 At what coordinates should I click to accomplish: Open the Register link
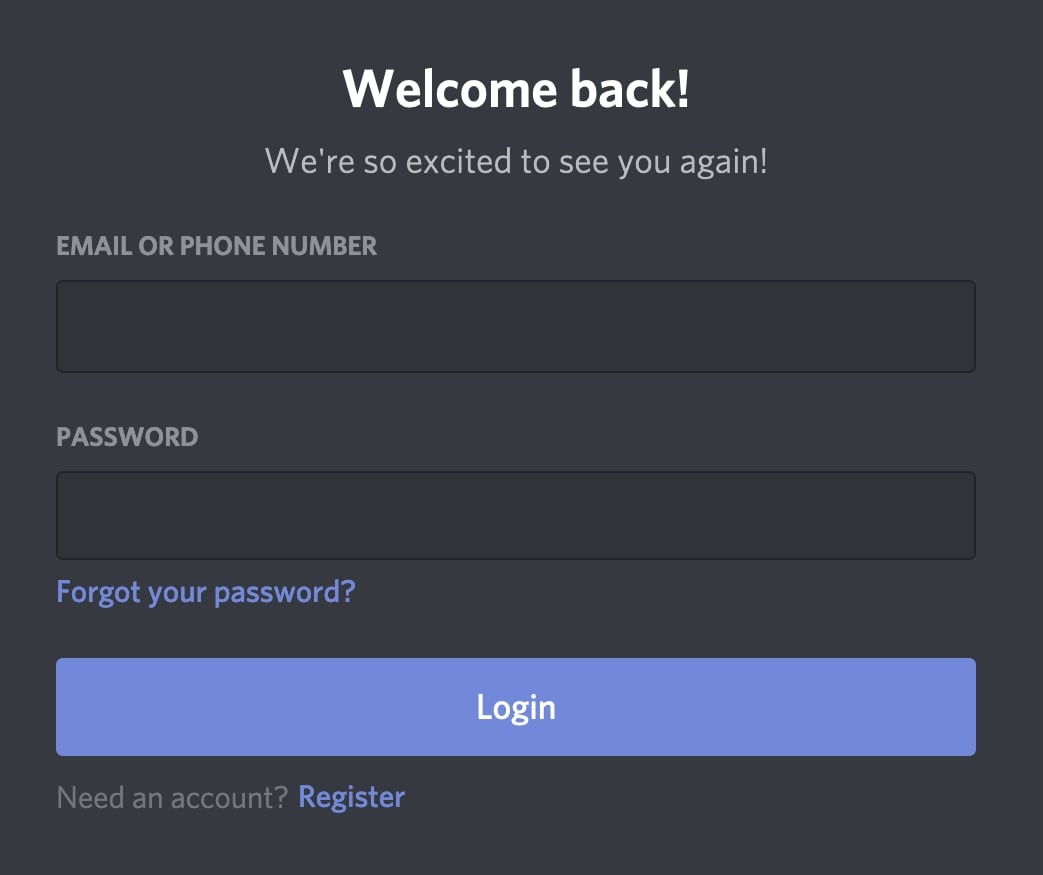(351, 797)
